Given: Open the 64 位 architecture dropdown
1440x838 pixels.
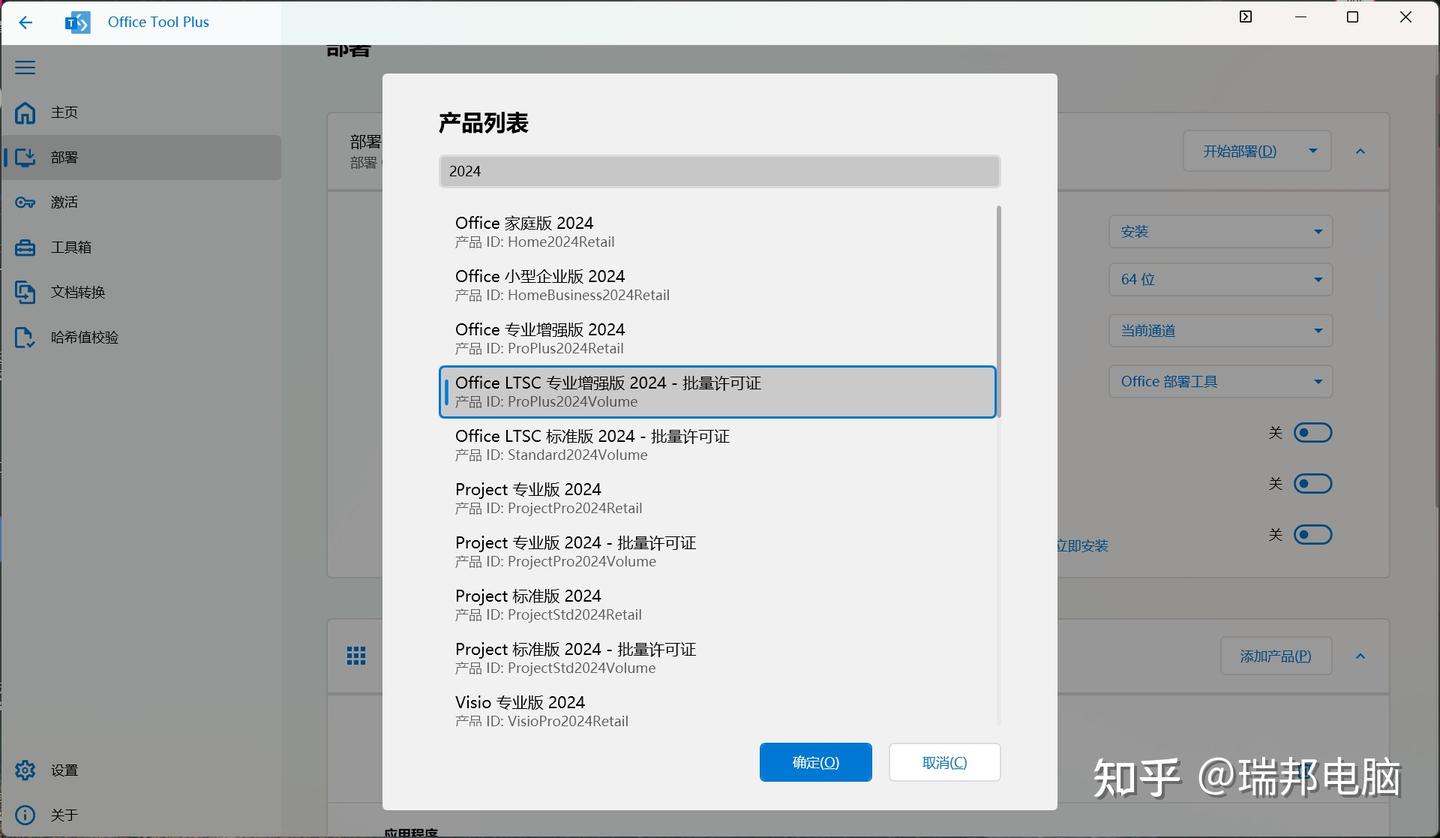Looking at the screenshot, I should pyautogui.click(x=1220, y=279).
